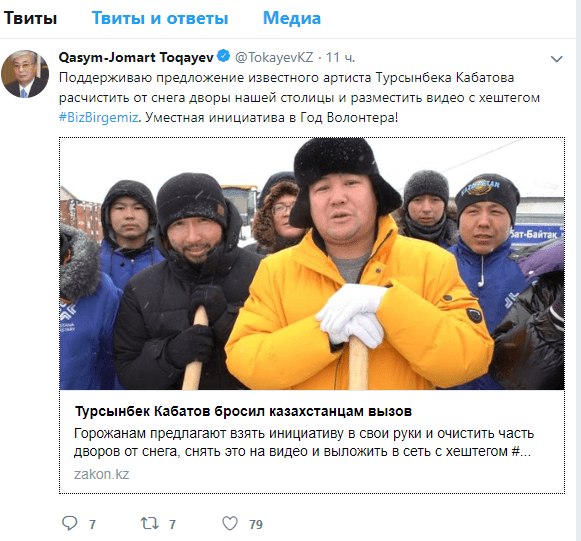Expand the tweet options chevron
The height and width of the screenshot is (541, 581).
557,59
